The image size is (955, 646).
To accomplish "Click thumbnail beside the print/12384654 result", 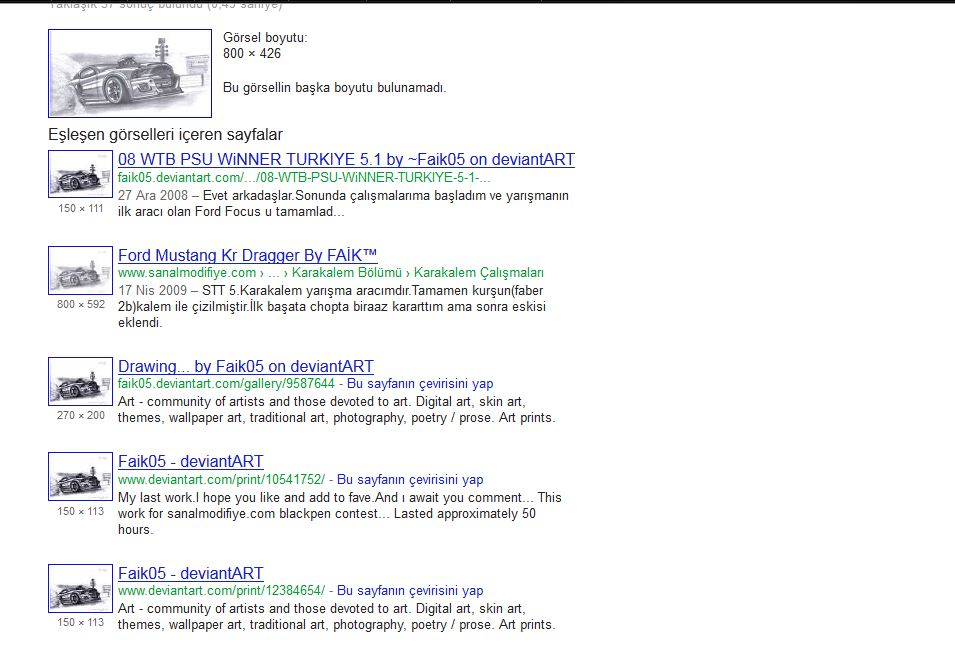I will pyautogui.click(x=80, y=588).
